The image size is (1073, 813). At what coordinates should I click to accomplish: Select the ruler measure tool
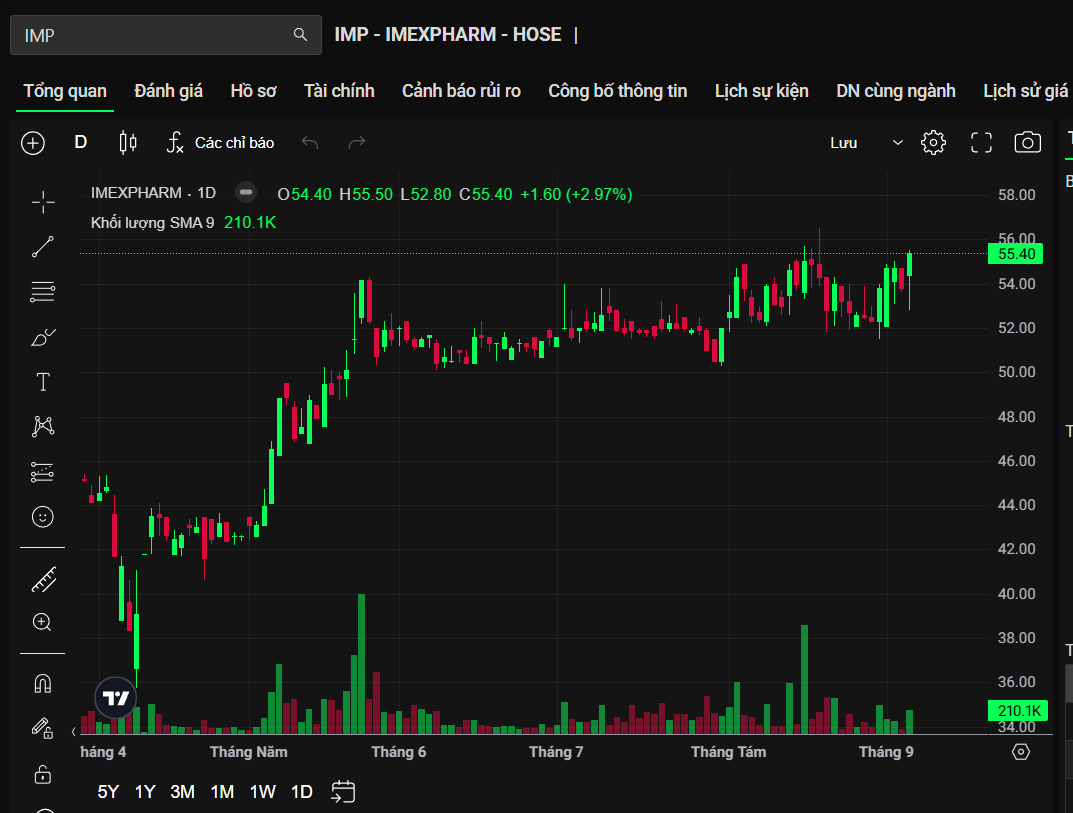(43, 580)
